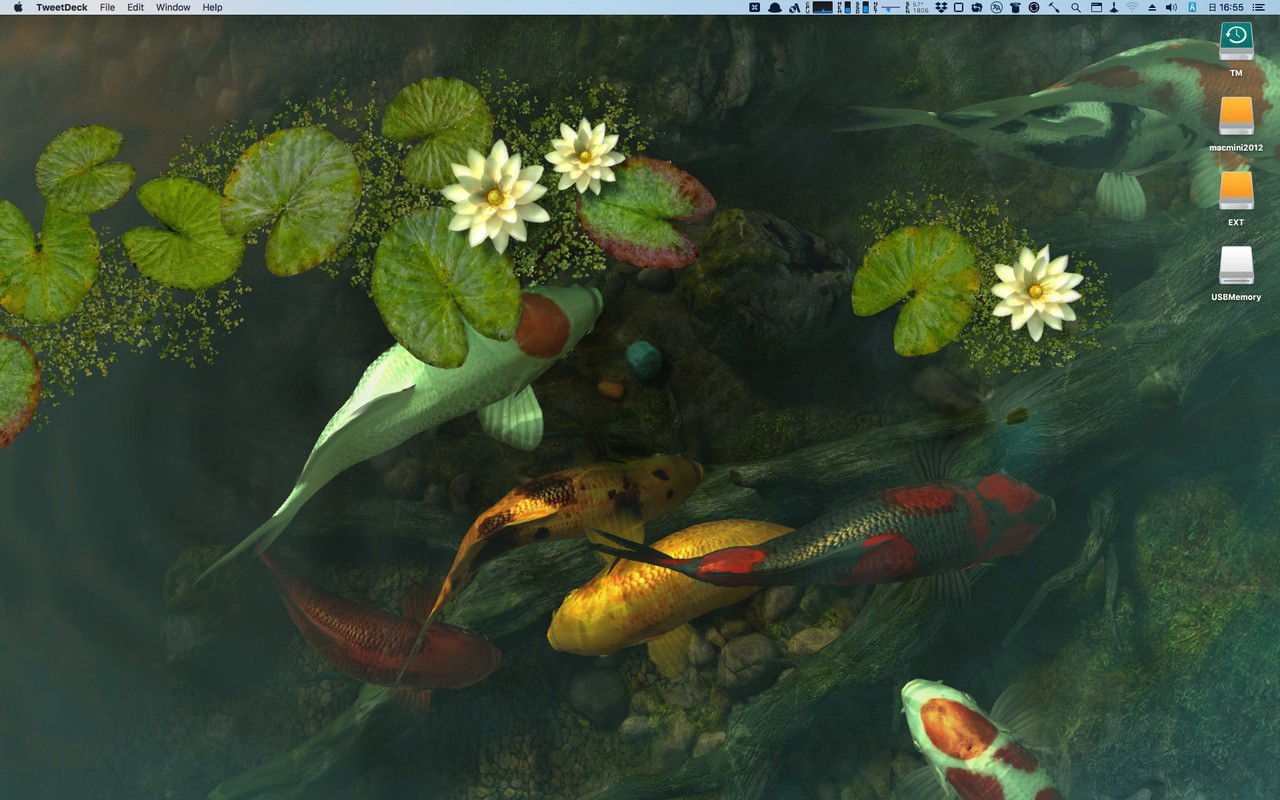Viewport: 1280px width, 800px height.
Task: Click the hammer icon in menu bar
Action: pos(1053,7)
